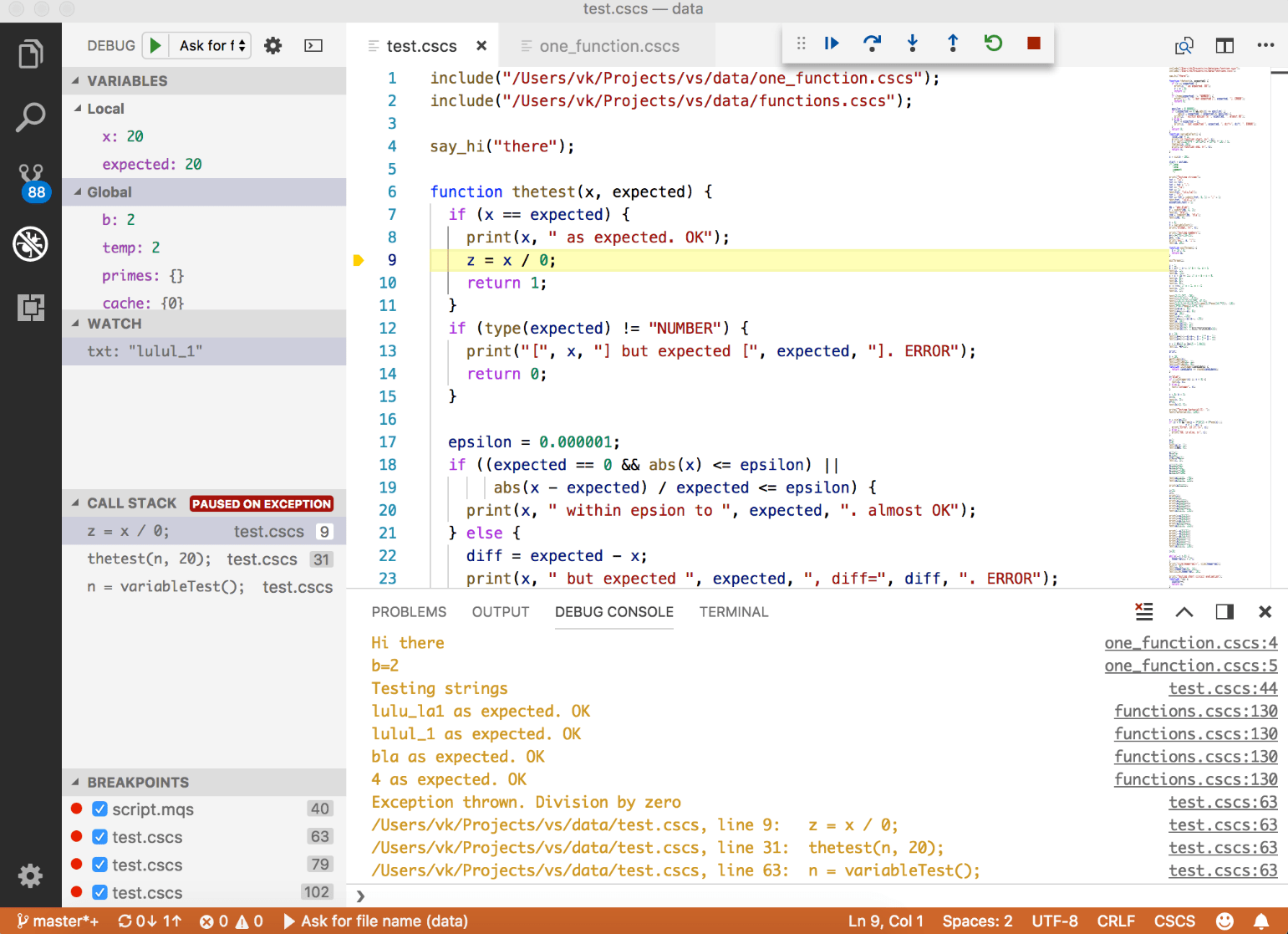
Task: Switch to the one_function.cscs tab
Action: pos(608,46)
